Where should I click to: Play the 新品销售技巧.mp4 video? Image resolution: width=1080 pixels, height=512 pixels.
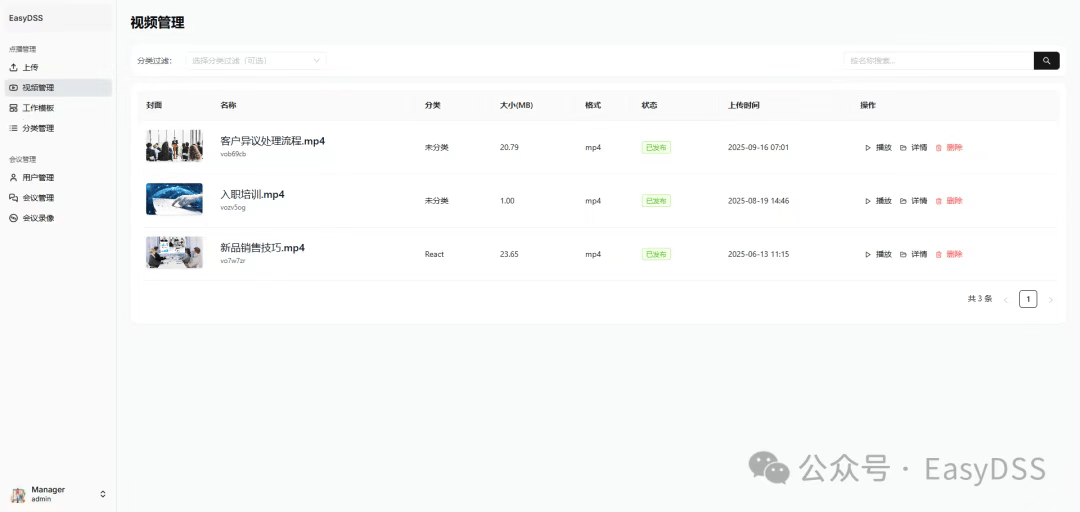[x=878, y=255]
